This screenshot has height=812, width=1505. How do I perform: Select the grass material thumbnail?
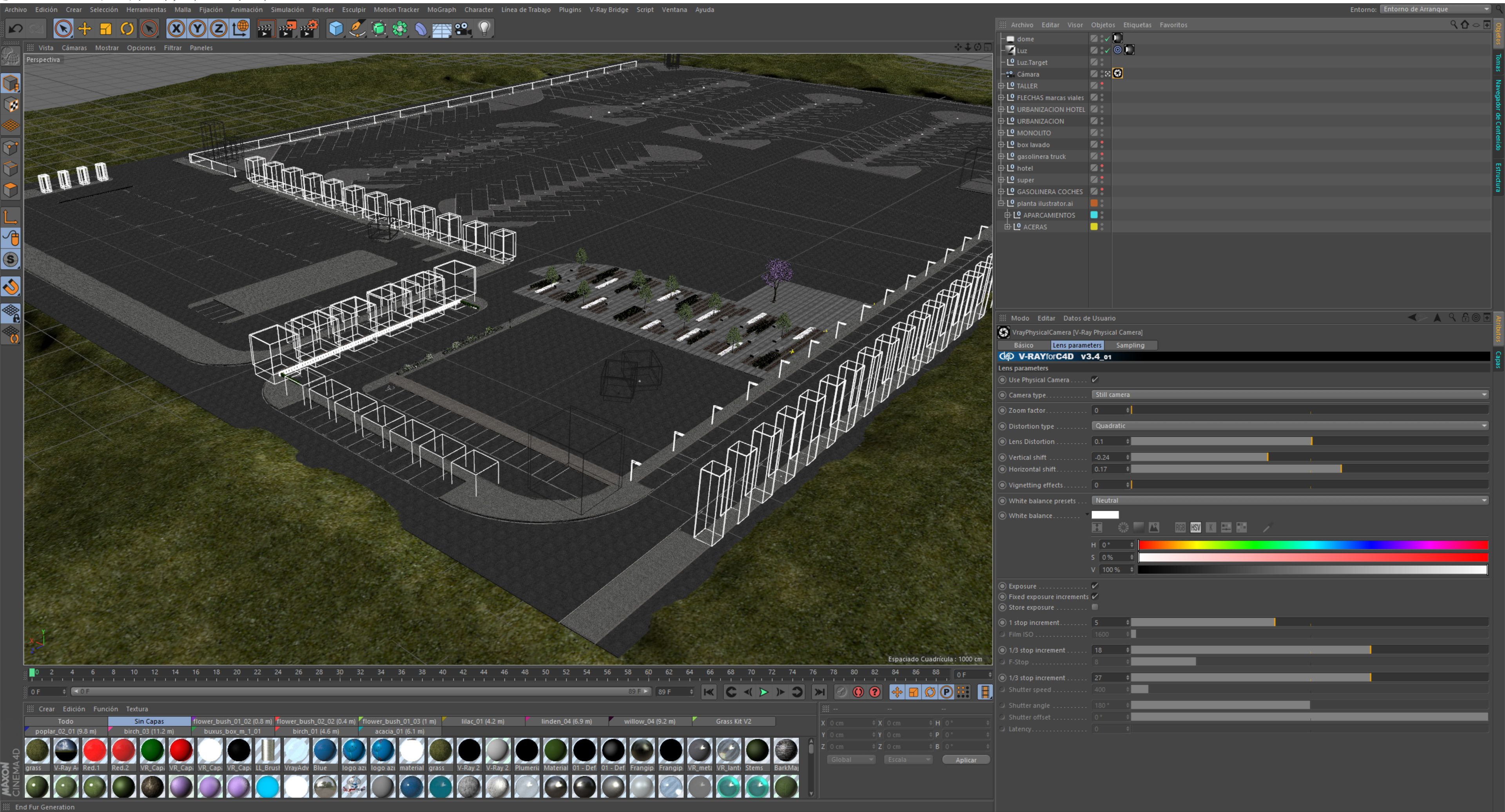[37, 751]
